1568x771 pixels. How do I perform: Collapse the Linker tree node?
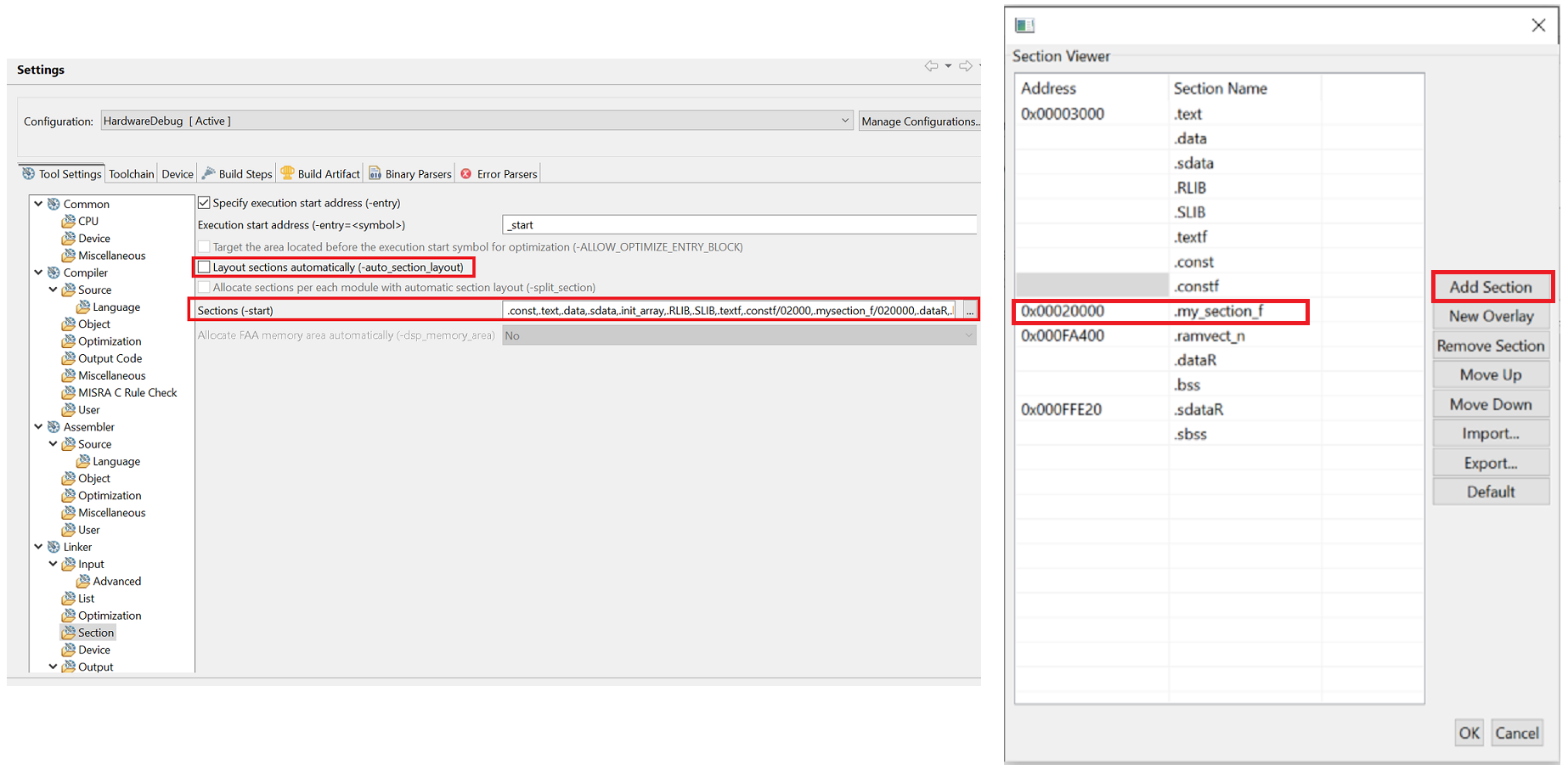(38, 547)
